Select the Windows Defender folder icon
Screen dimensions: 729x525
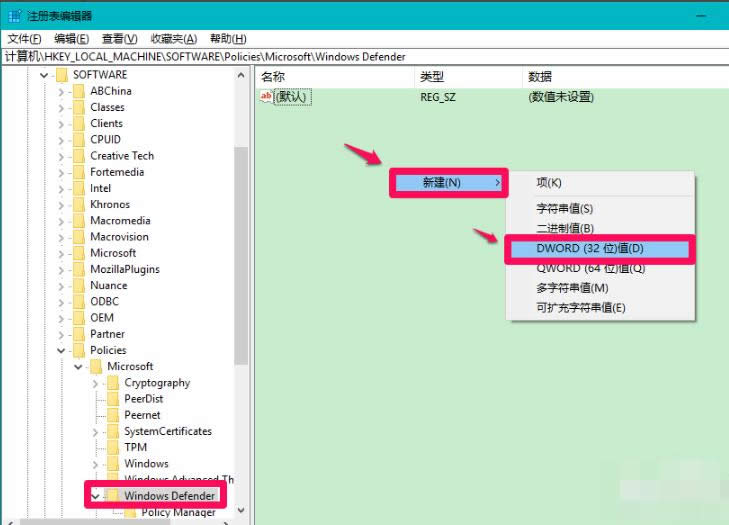[x=113, y=495]
